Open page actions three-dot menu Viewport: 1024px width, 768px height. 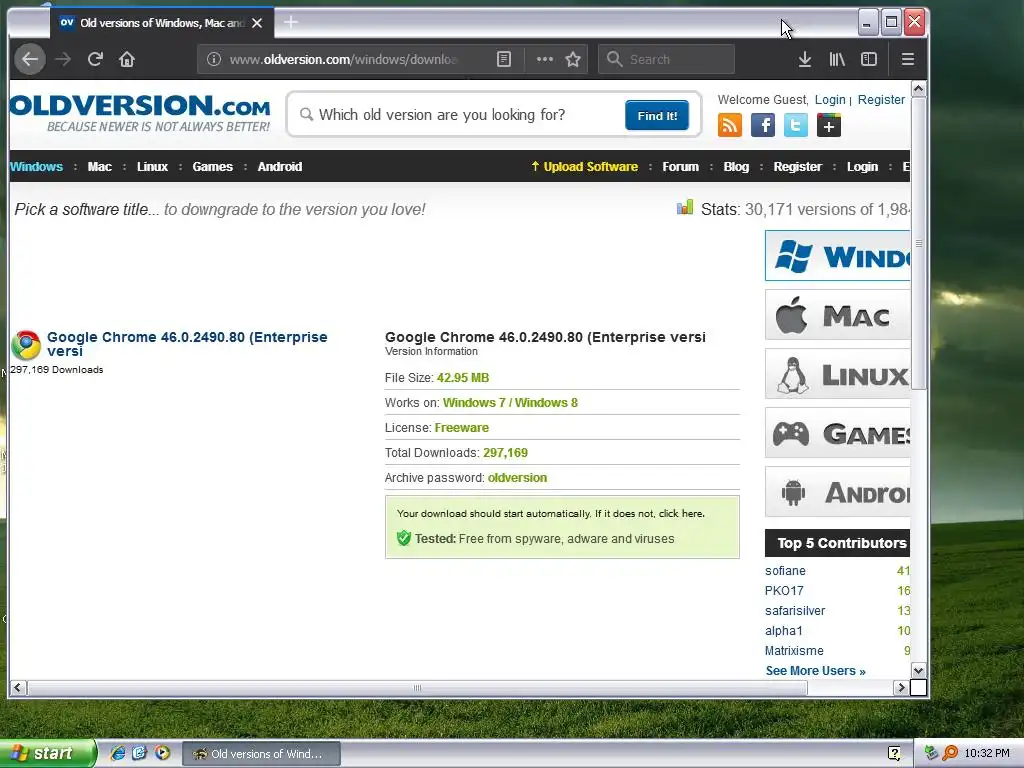[545, 59]
